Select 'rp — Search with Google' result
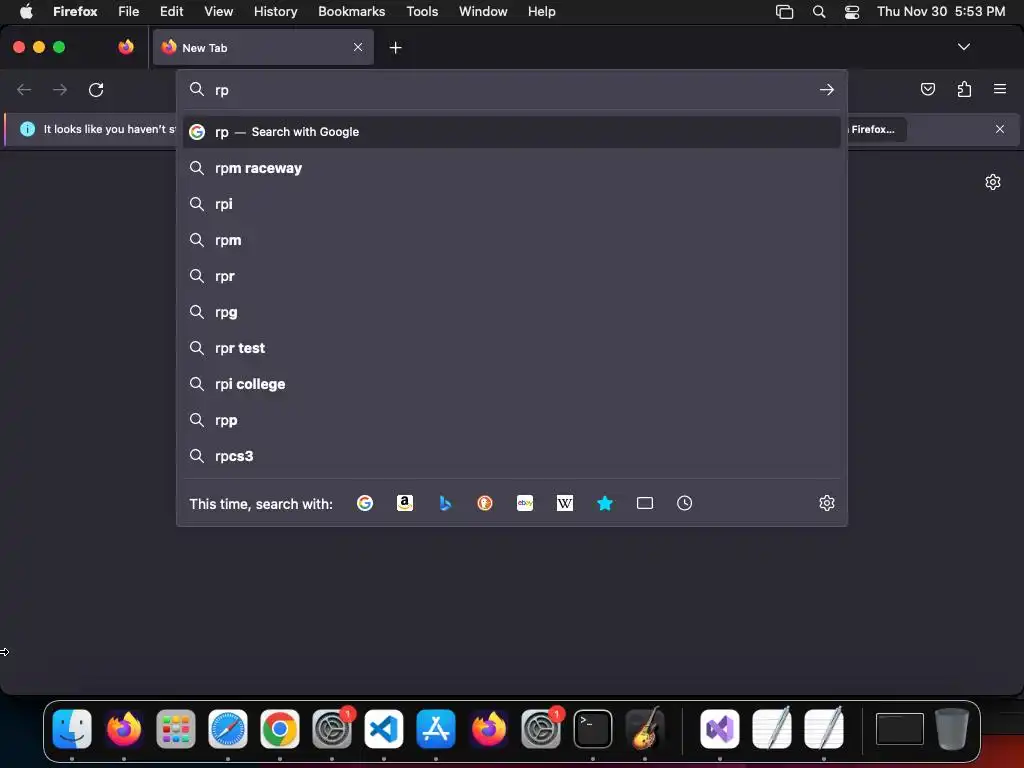 pos(511,132)
